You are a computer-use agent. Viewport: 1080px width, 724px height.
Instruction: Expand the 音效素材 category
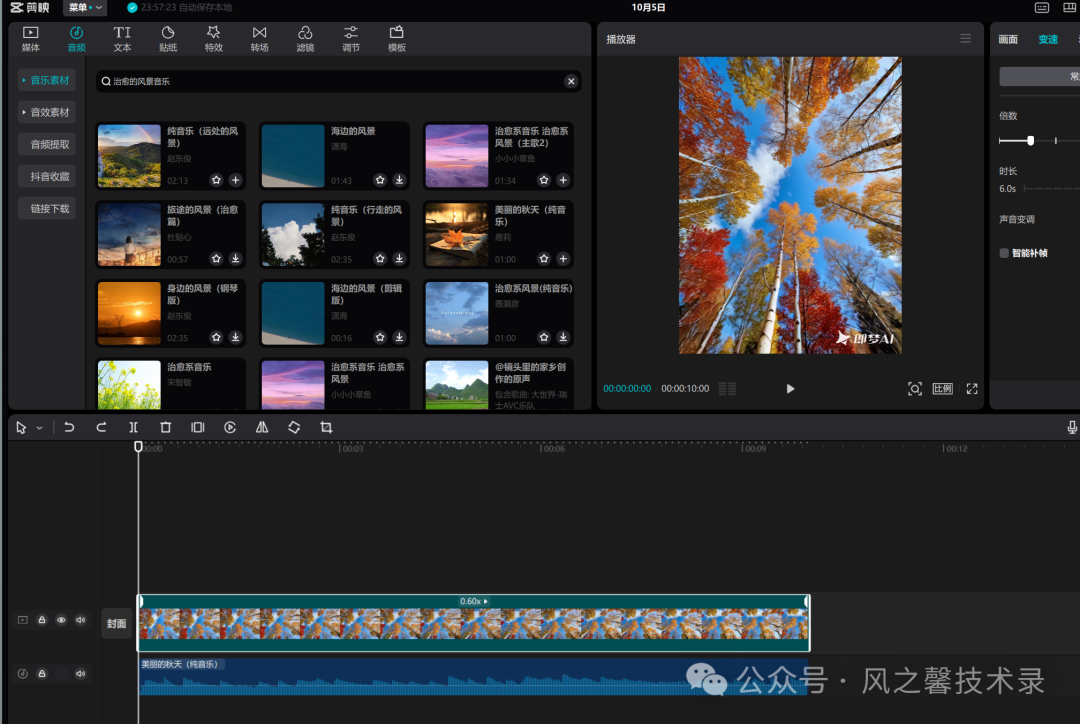tap(47, 112)
